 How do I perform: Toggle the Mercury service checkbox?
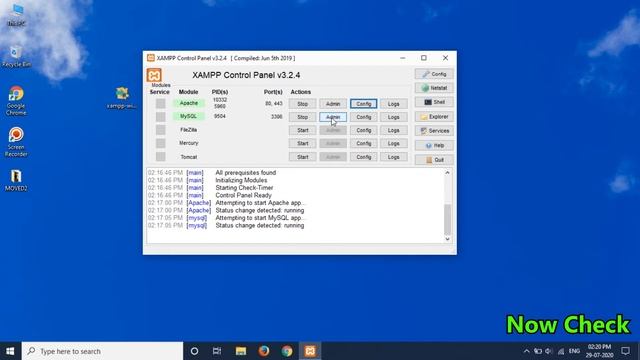point(160,143)
